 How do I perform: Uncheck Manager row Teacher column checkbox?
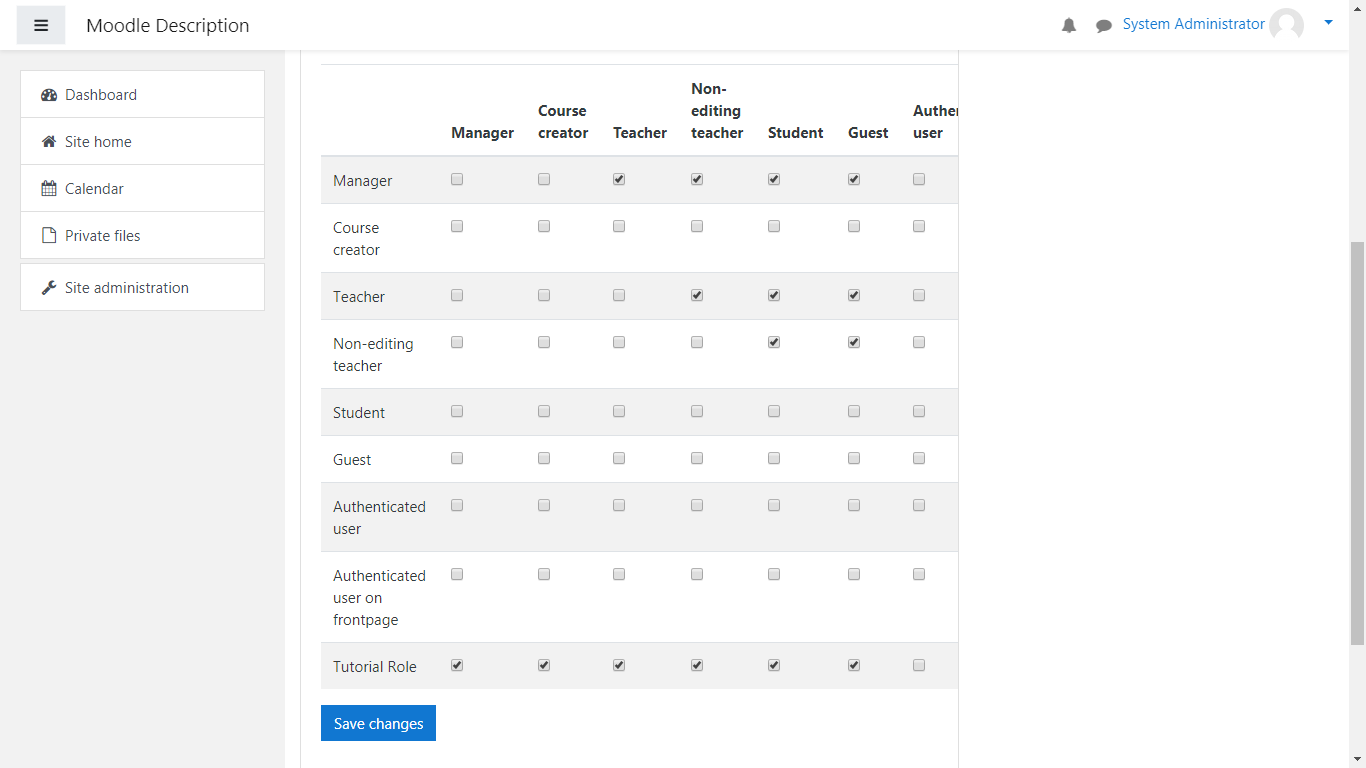pyautogui.click(x=619, y=180)
